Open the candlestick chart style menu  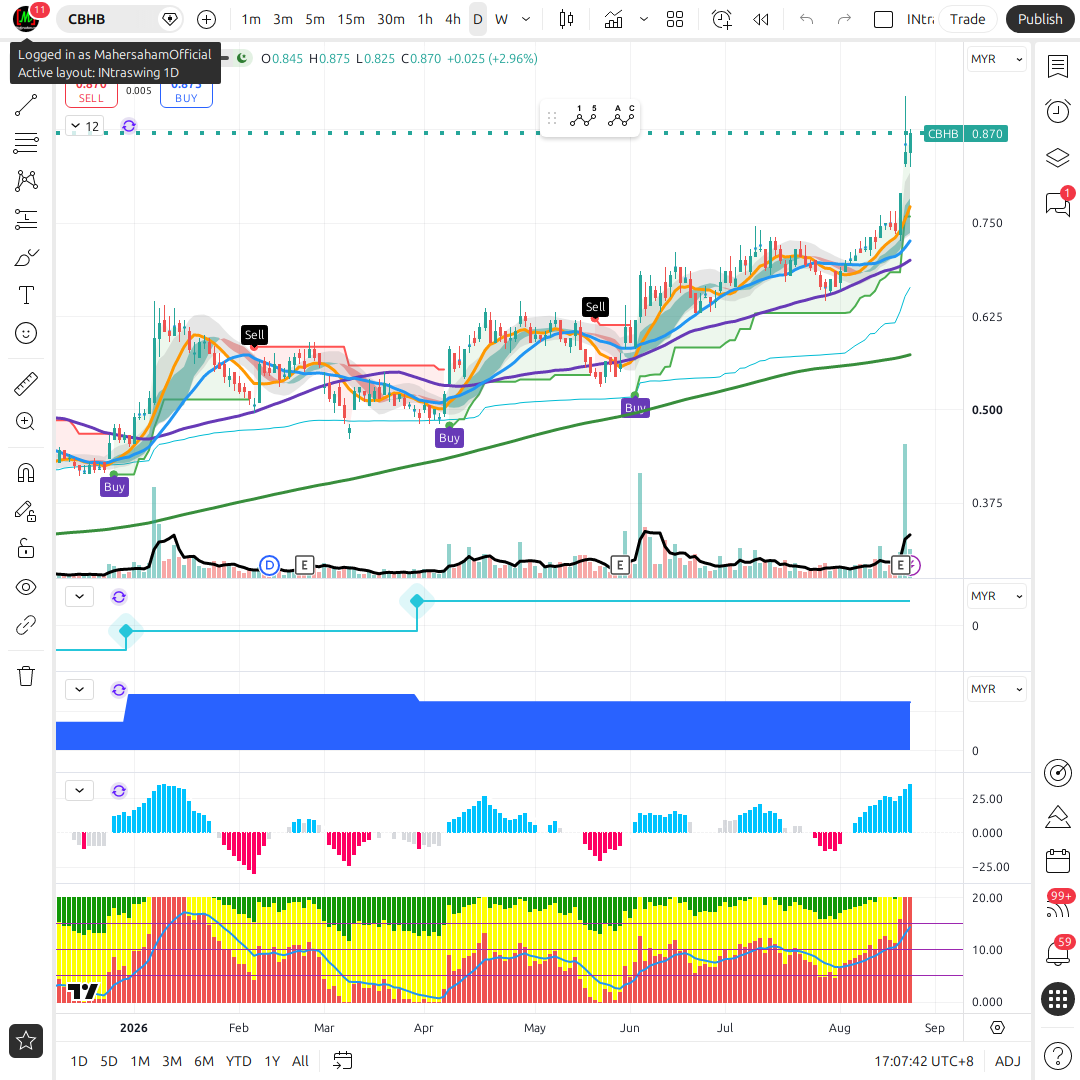[x=566, y=19]
